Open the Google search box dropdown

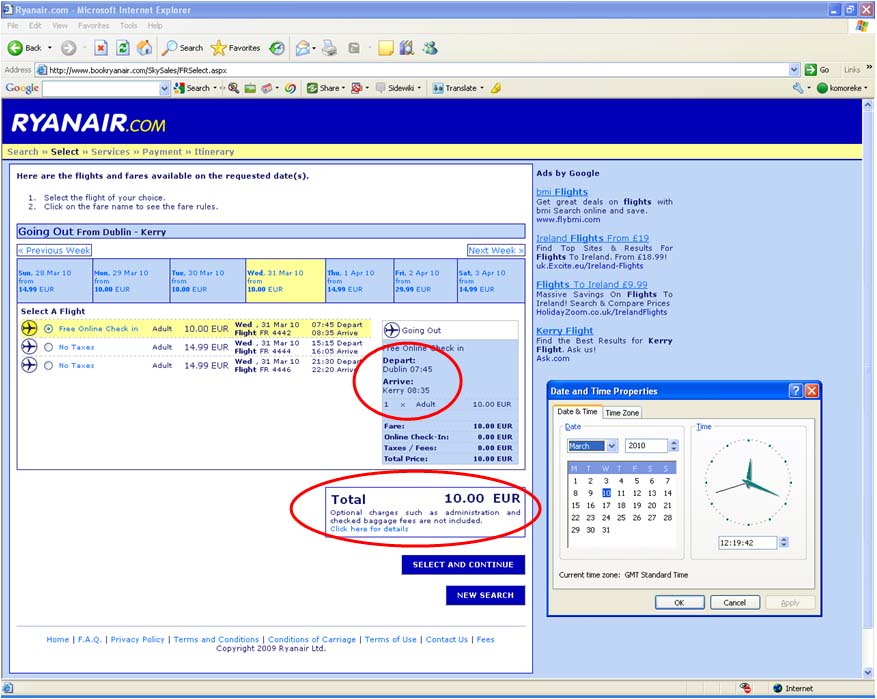tap(164, 88)
